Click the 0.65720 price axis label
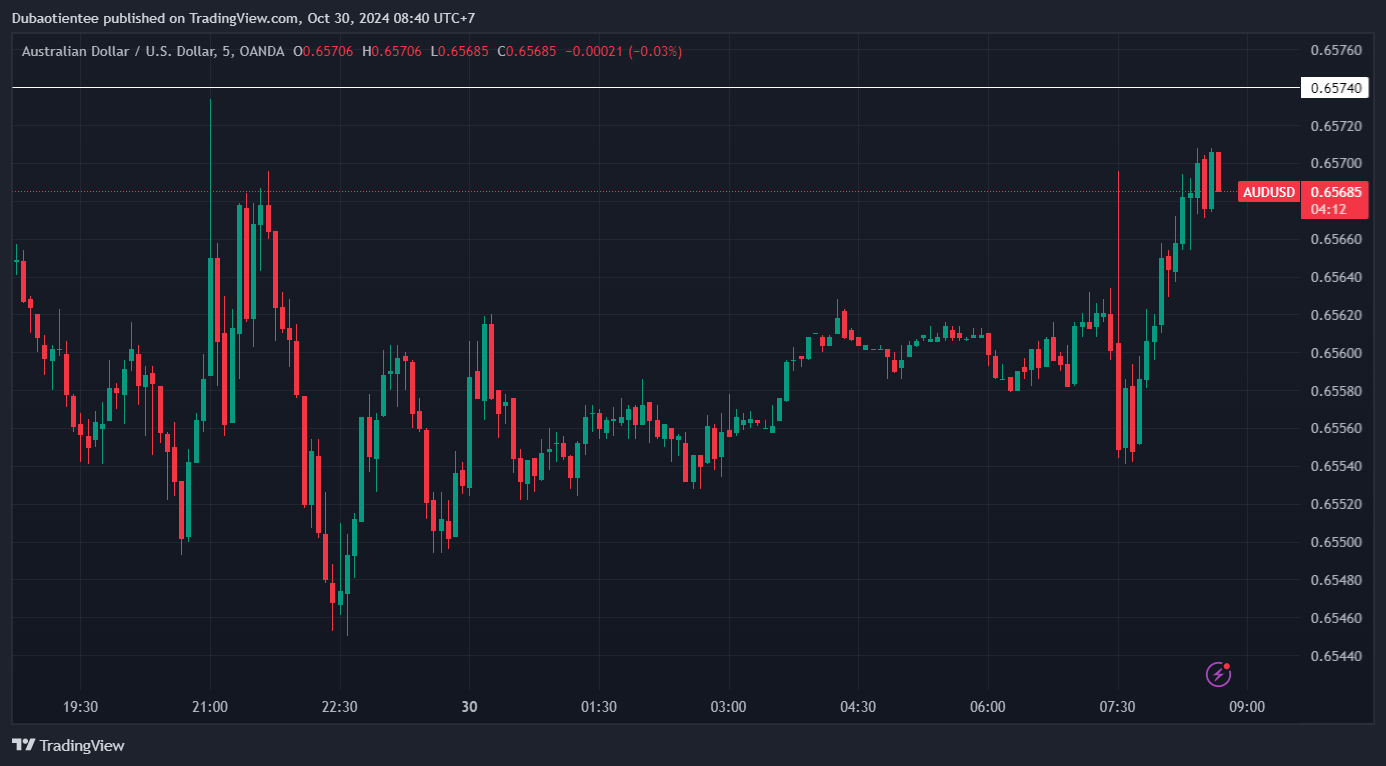Screen dimensions: 1386x766 (x=1335, y=126)
